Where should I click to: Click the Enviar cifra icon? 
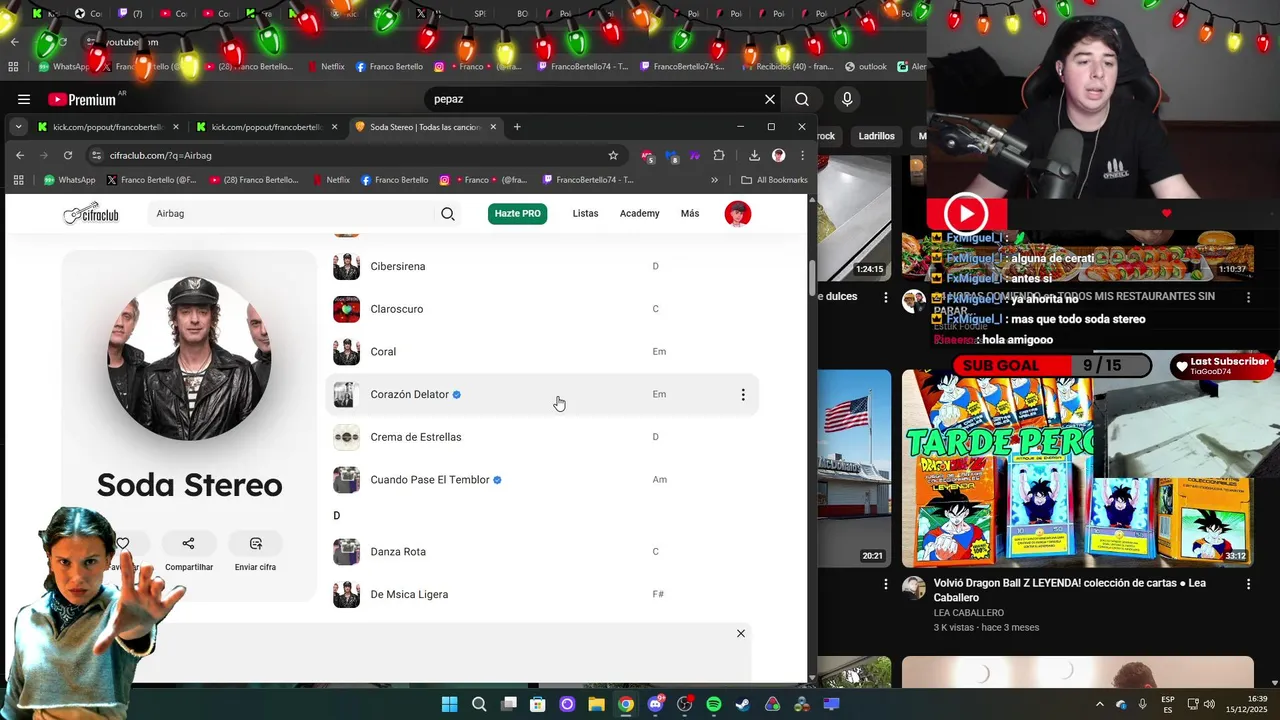click(x=256, y=544)
